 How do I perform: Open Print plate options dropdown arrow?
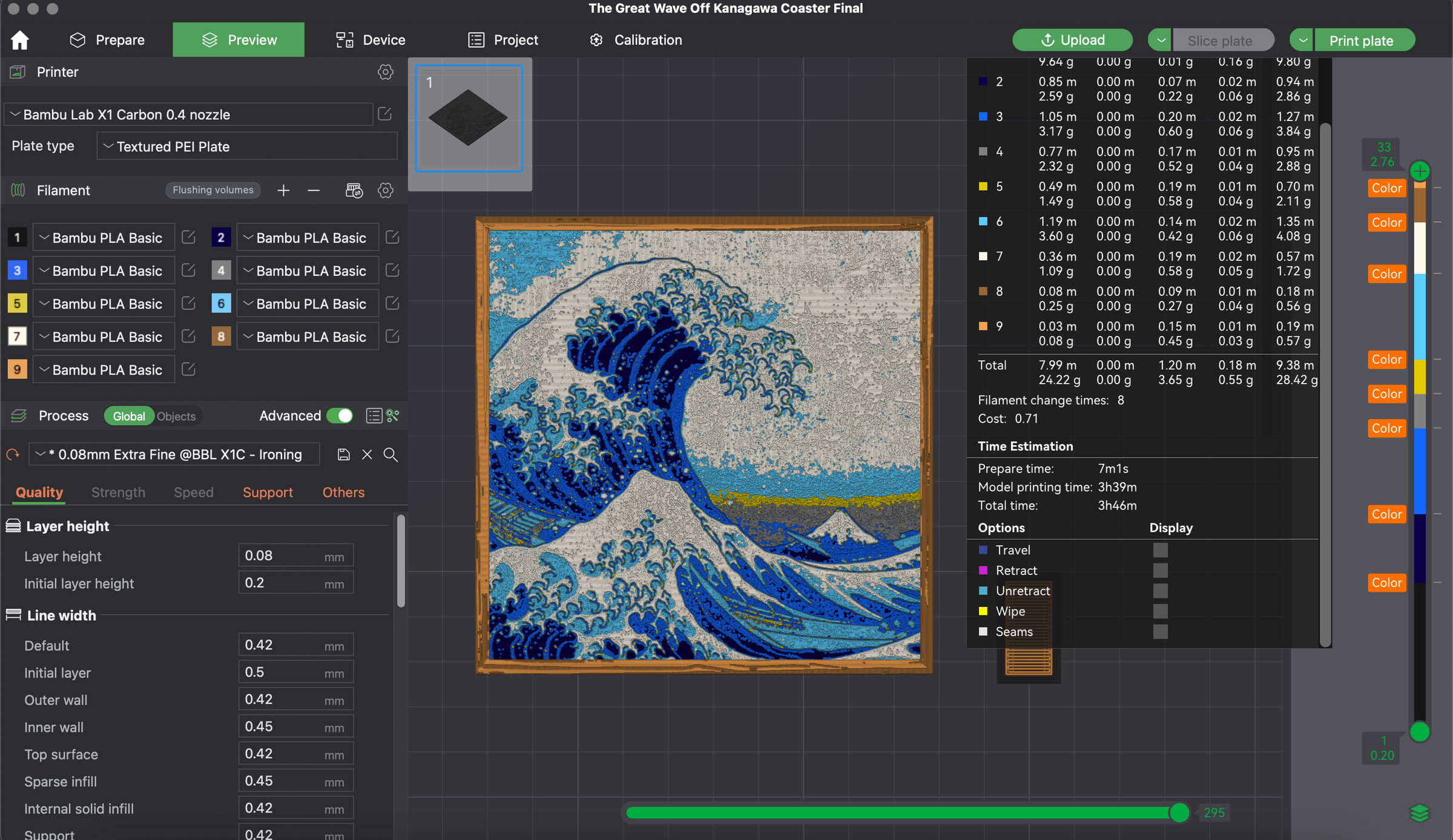coord(1302,41)
